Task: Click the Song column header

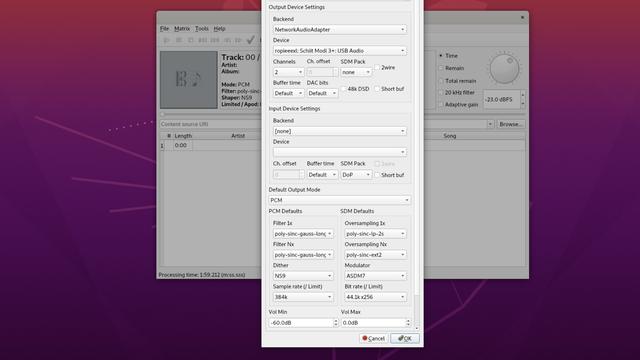Action: click(449, 136)
